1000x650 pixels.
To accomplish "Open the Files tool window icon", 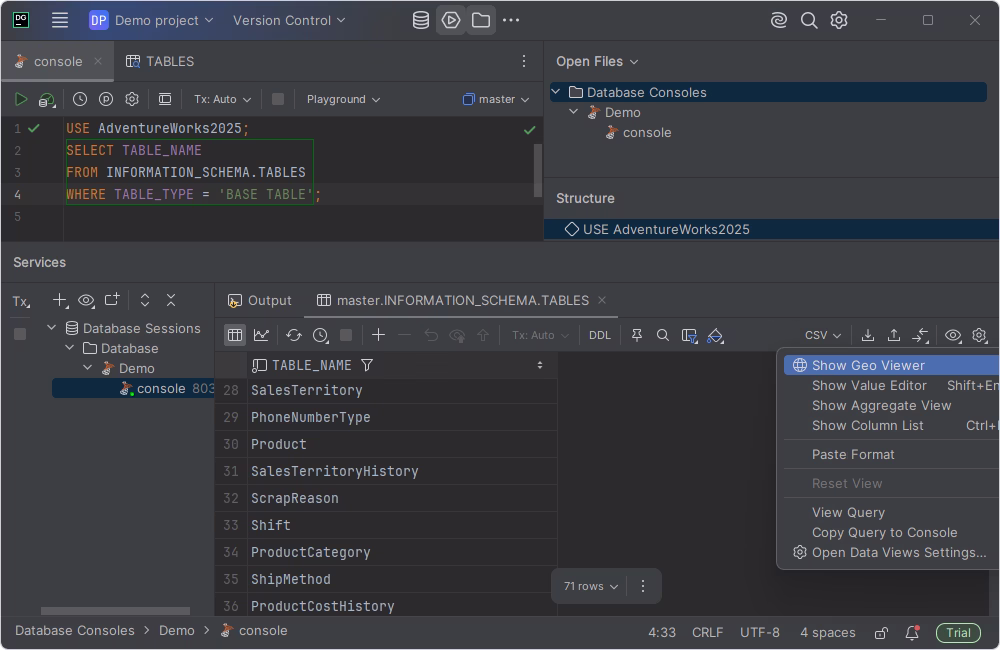I will click(x=481, y=20).
